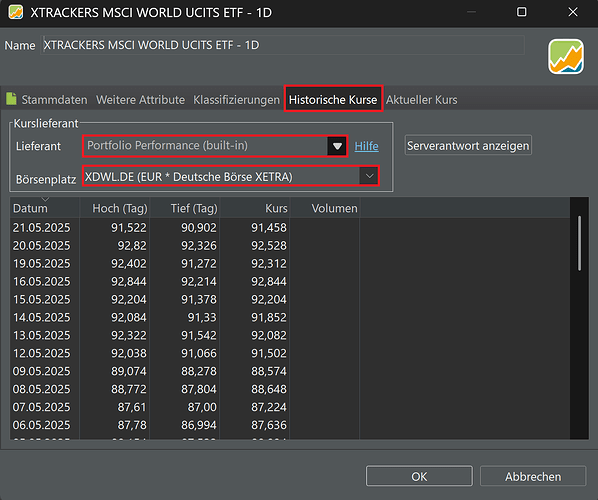Click the Kurs value 92,082
This screenshot has width=598, height=500.
(x=269, y=335)
